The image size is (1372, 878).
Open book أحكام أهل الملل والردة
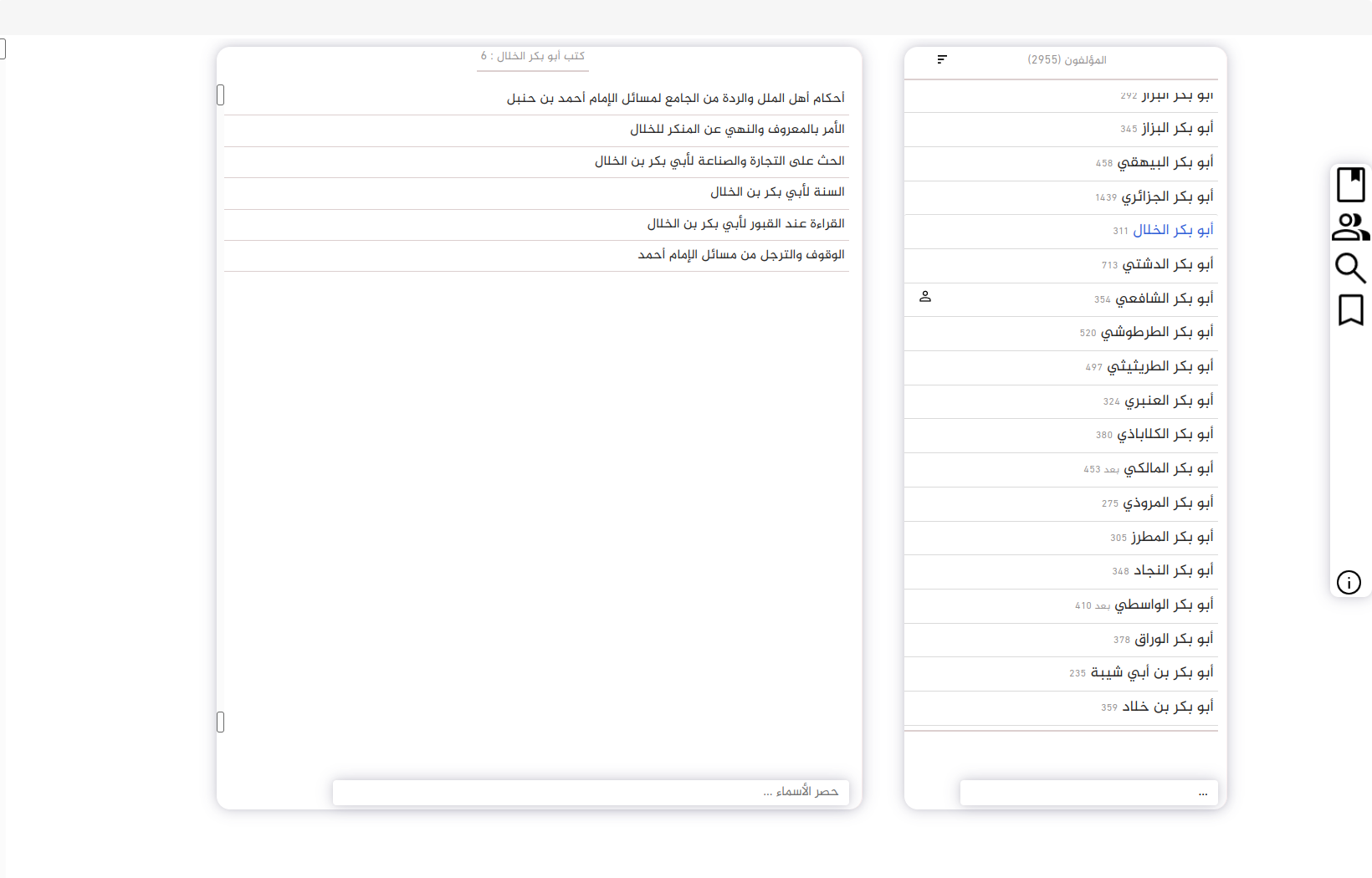(x=536, y=99)
